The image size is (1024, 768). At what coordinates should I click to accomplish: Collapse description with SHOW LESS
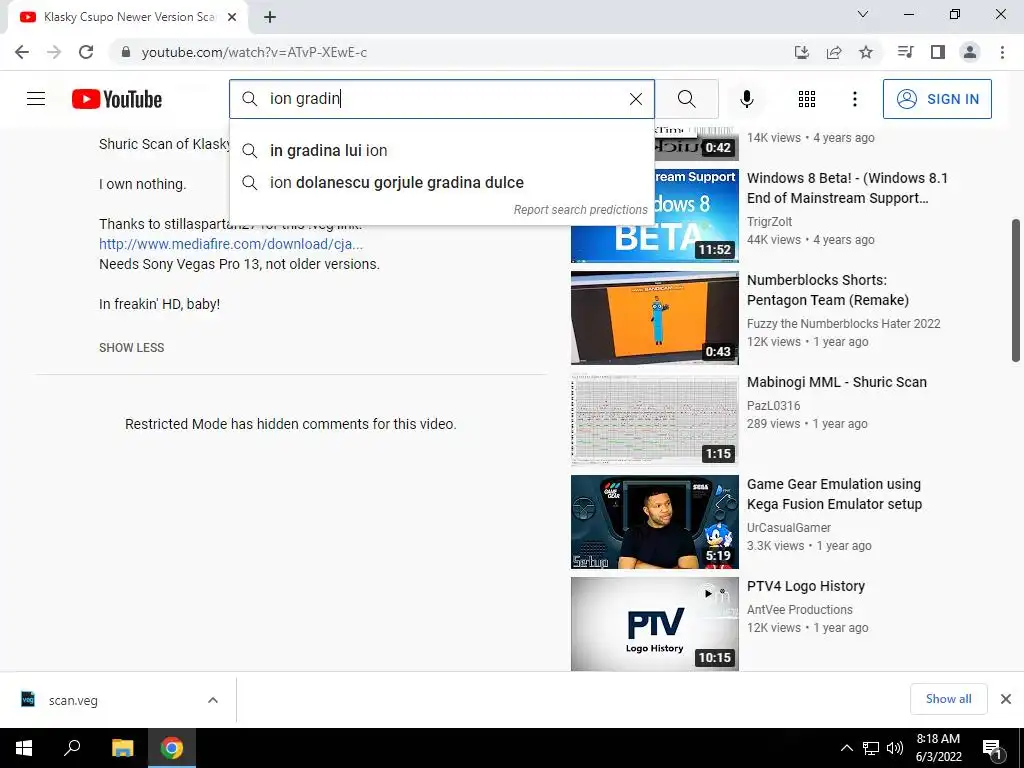(131, 347)
